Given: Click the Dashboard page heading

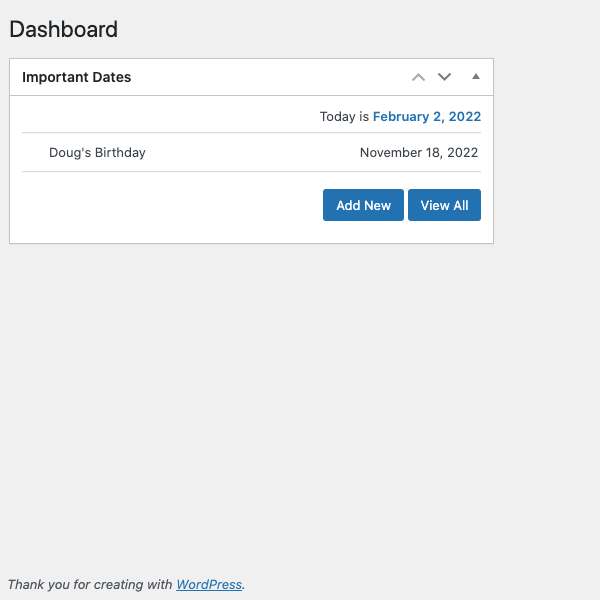Looking at the screenshot, I should [x=64, y=29].
